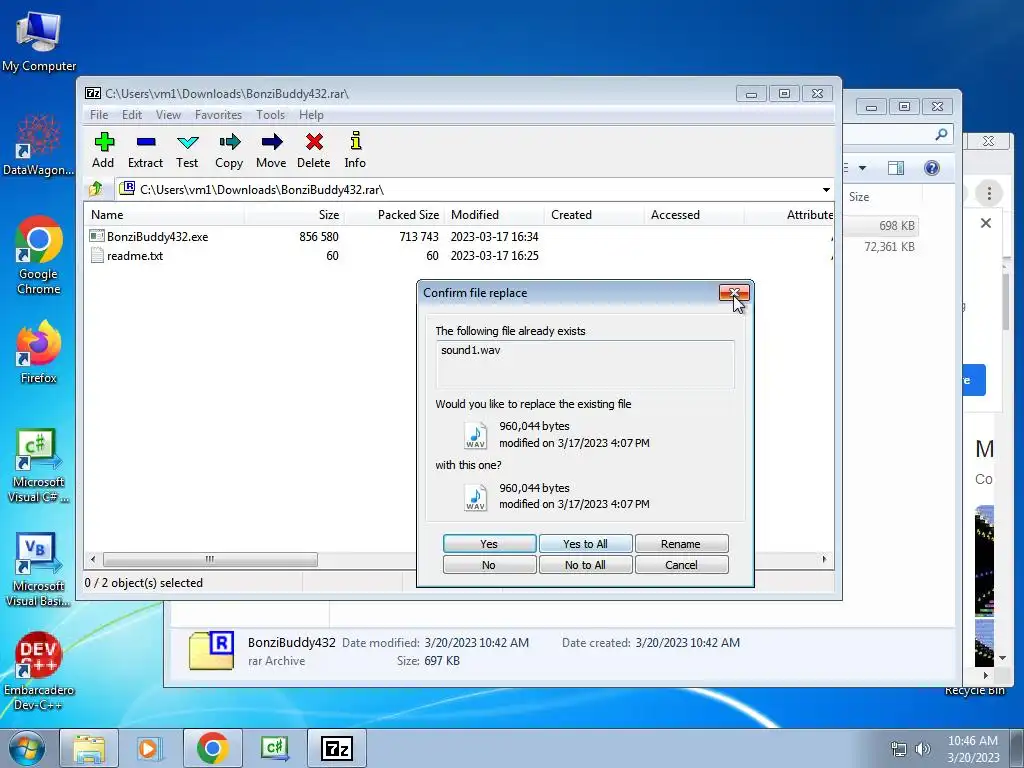Click the Rename button in the dialog
Image resolution: width=1024 pixels, height=768 pixels.
click(x=681, y=543)
